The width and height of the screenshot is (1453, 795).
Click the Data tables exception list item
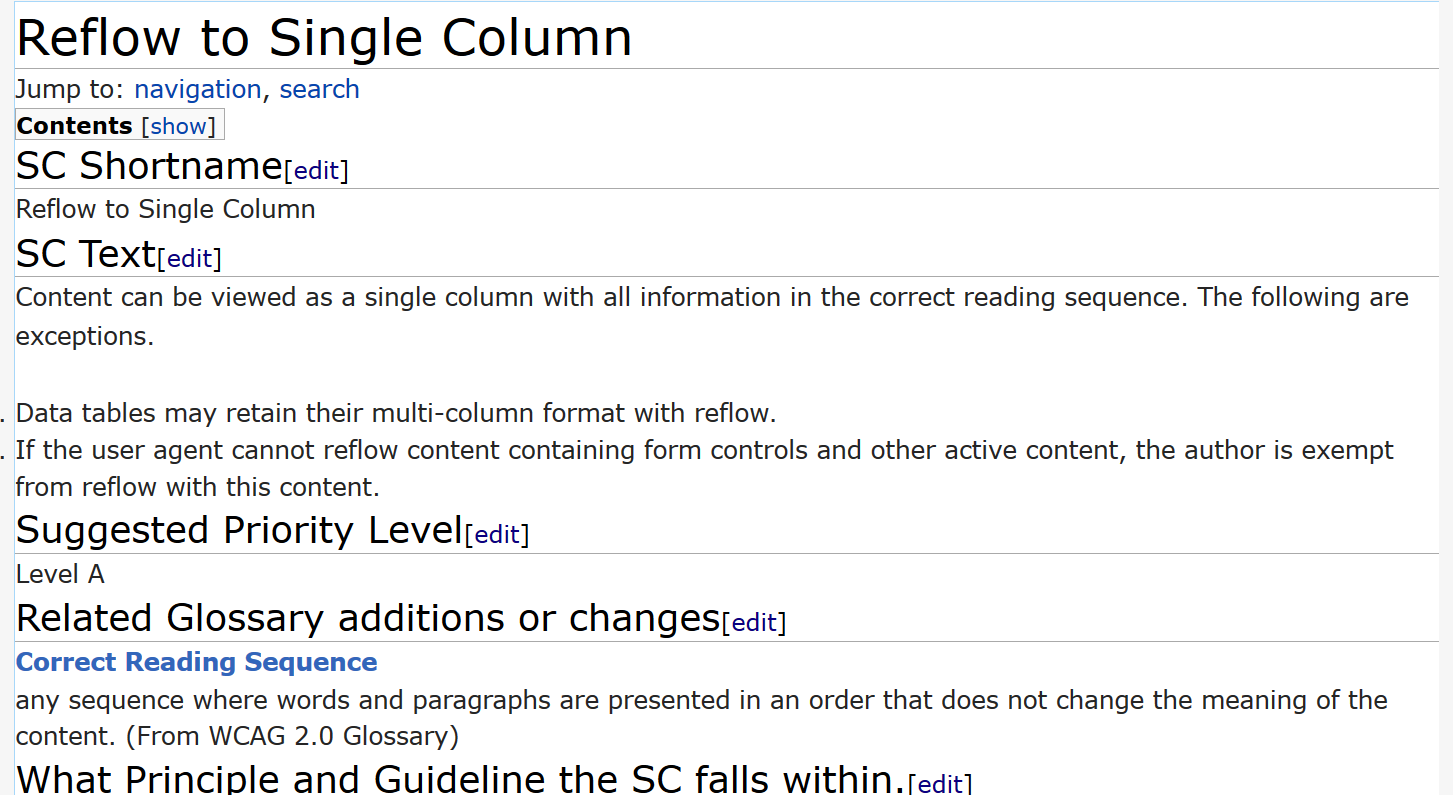click(396, 413)
